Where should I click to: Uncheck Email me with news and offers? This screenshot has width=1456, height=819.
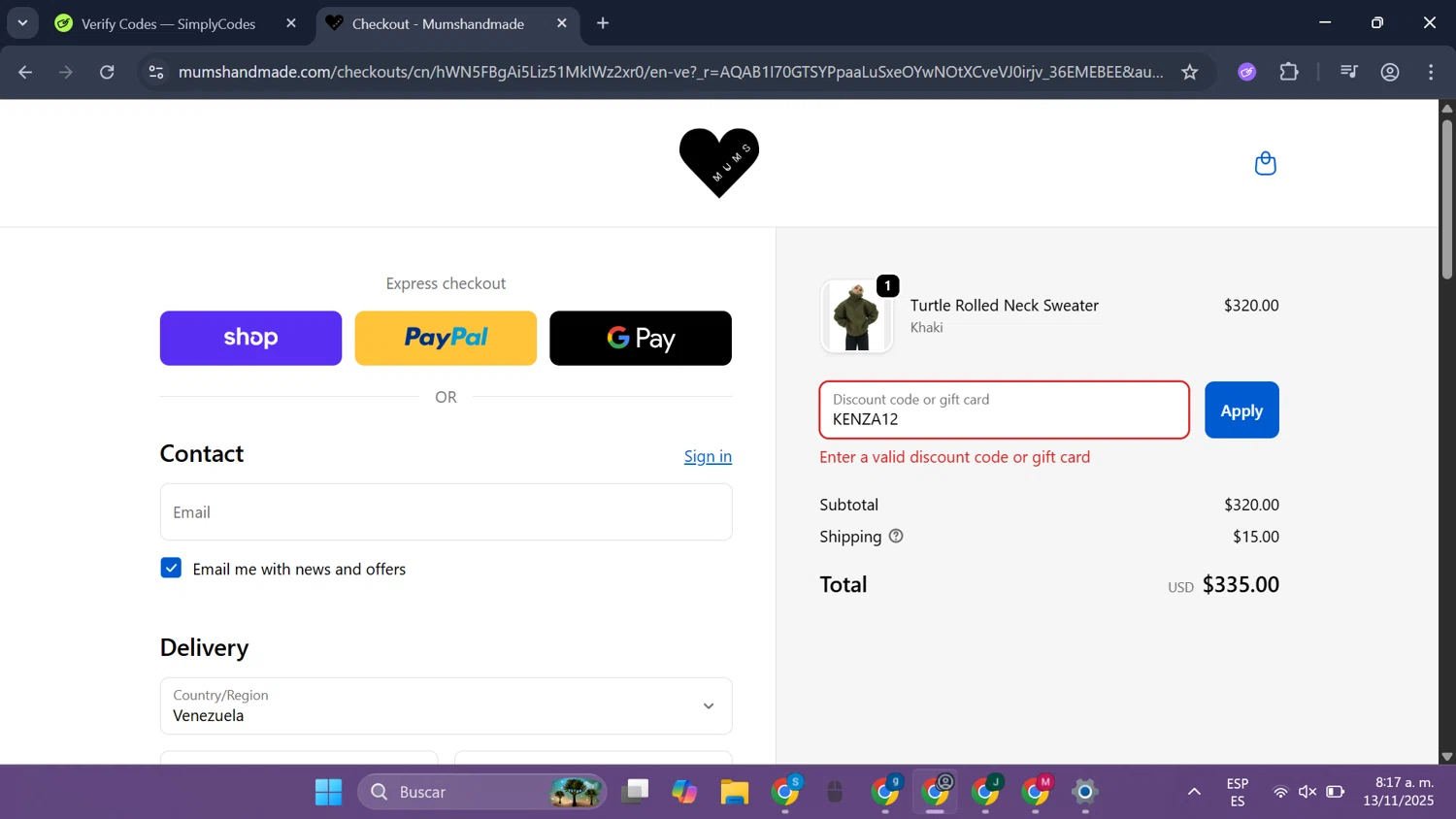pos(171,568)
